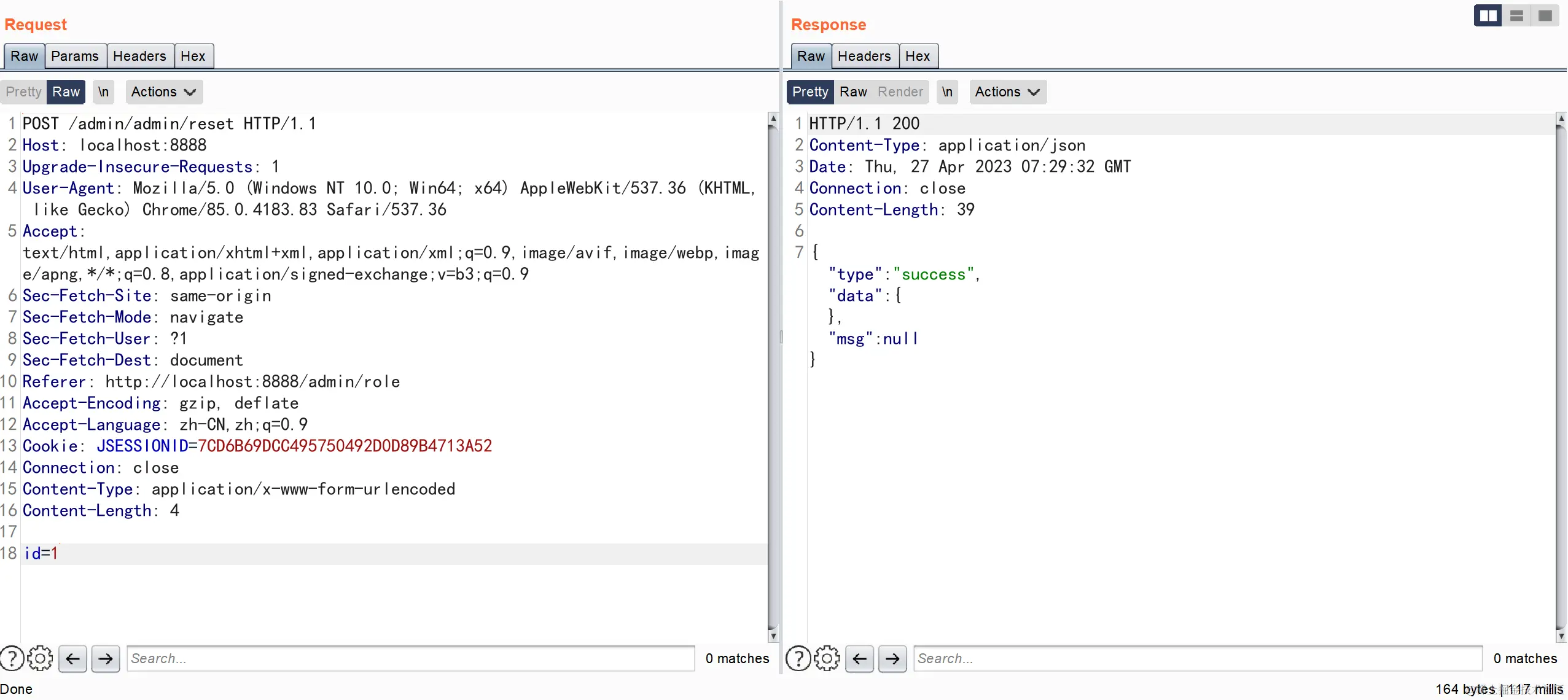Expand response Actions dropdown

pyautogui.click(x=1007, y=91)
